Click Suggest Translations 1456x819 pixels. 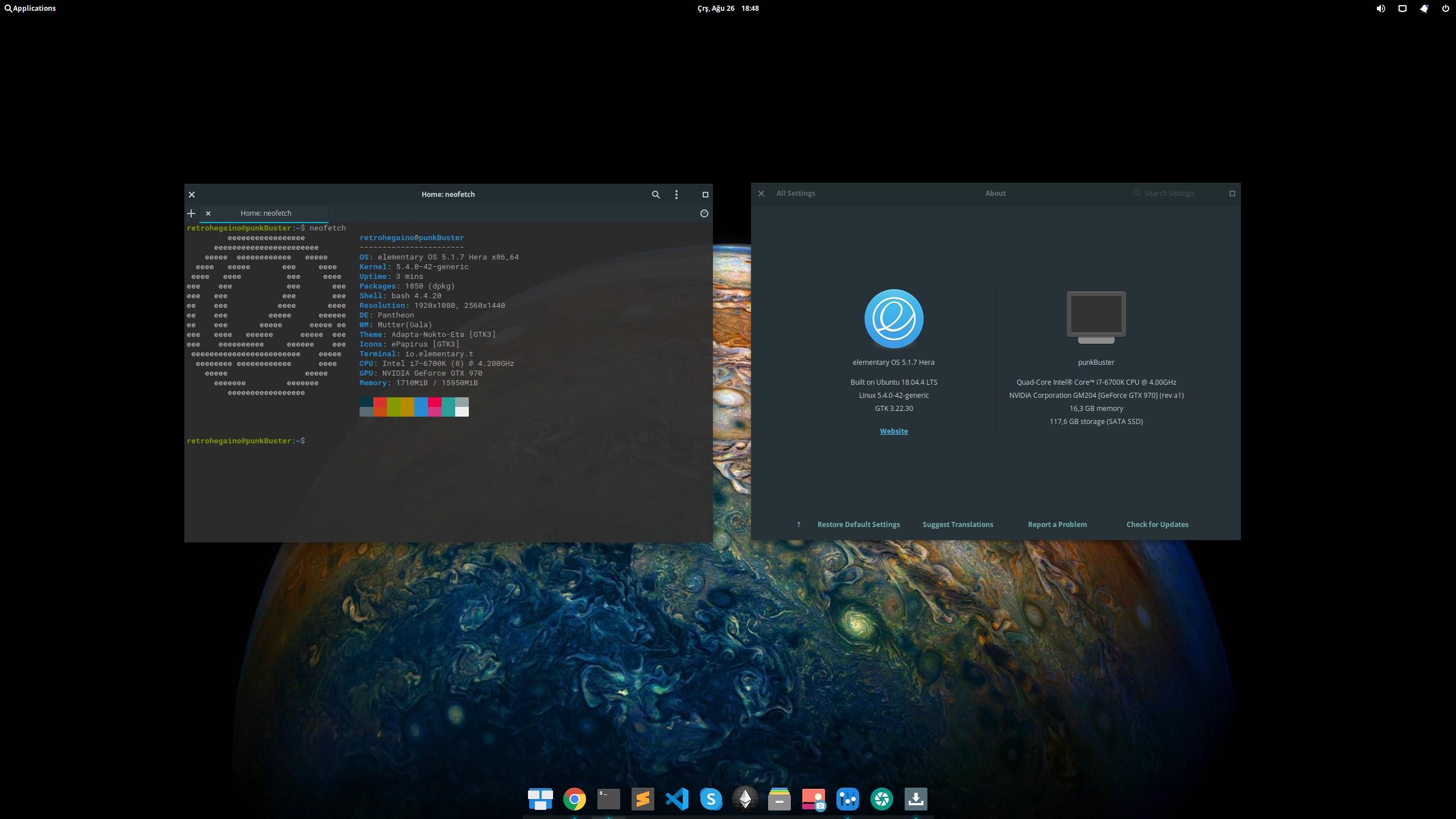pos(958,525)
